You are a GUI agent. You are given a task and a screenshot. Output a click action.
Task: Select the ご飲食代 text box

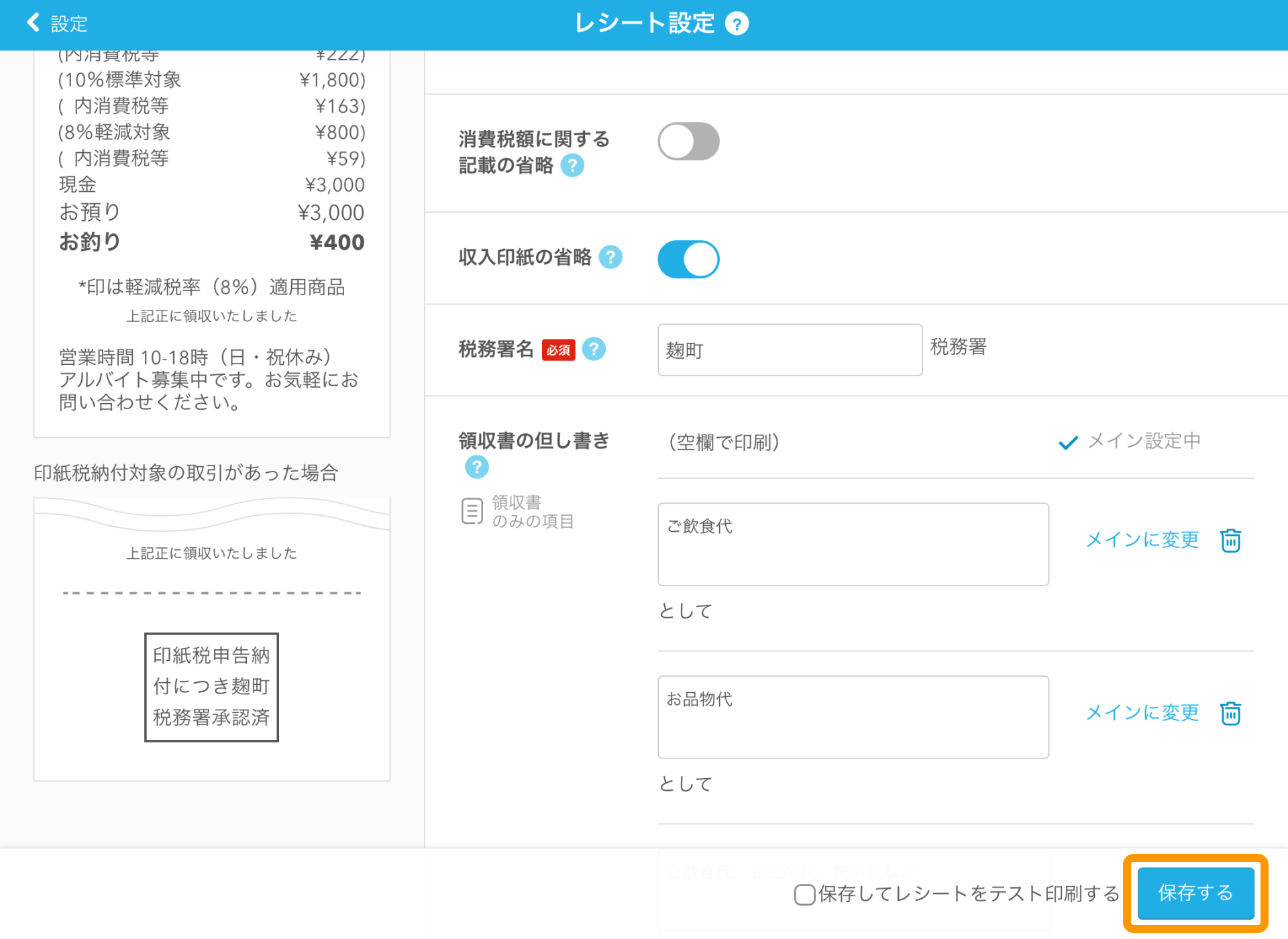[x=853, y=544]
